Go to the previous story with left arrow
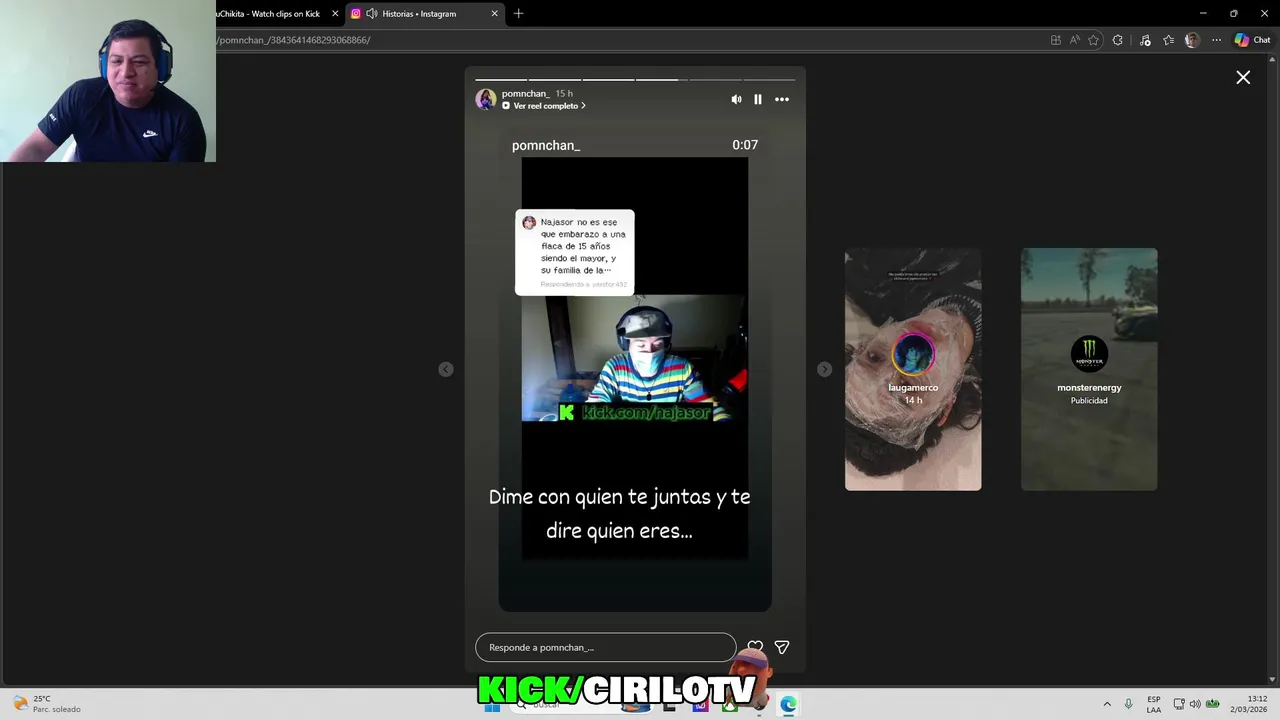 click(x=446, y=369)
